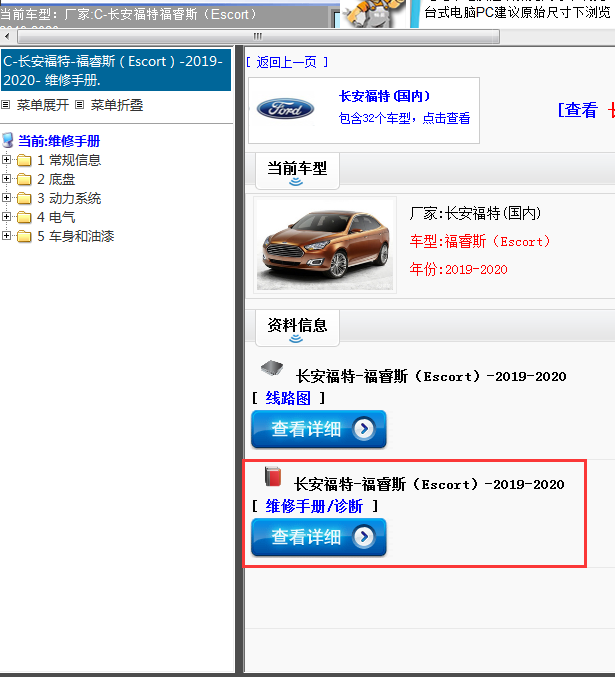This screenshot has width=615, height=677.
Task: Click the folder icon of 3 动力系统
Action: [24, 199]
